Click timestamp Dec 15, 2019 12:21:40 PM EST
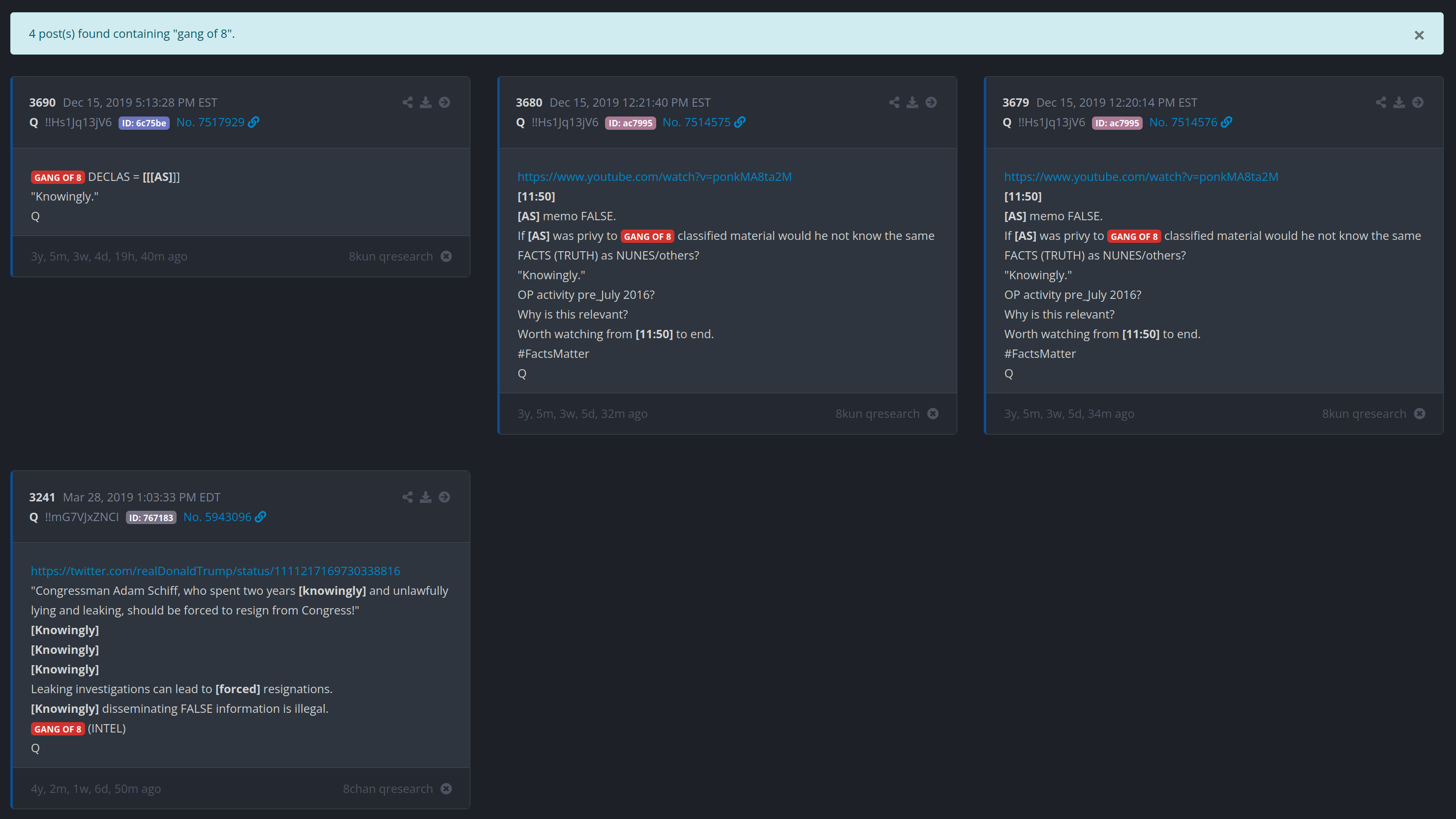Viewport: 1456px width, 819px height. tap(630, 102)
